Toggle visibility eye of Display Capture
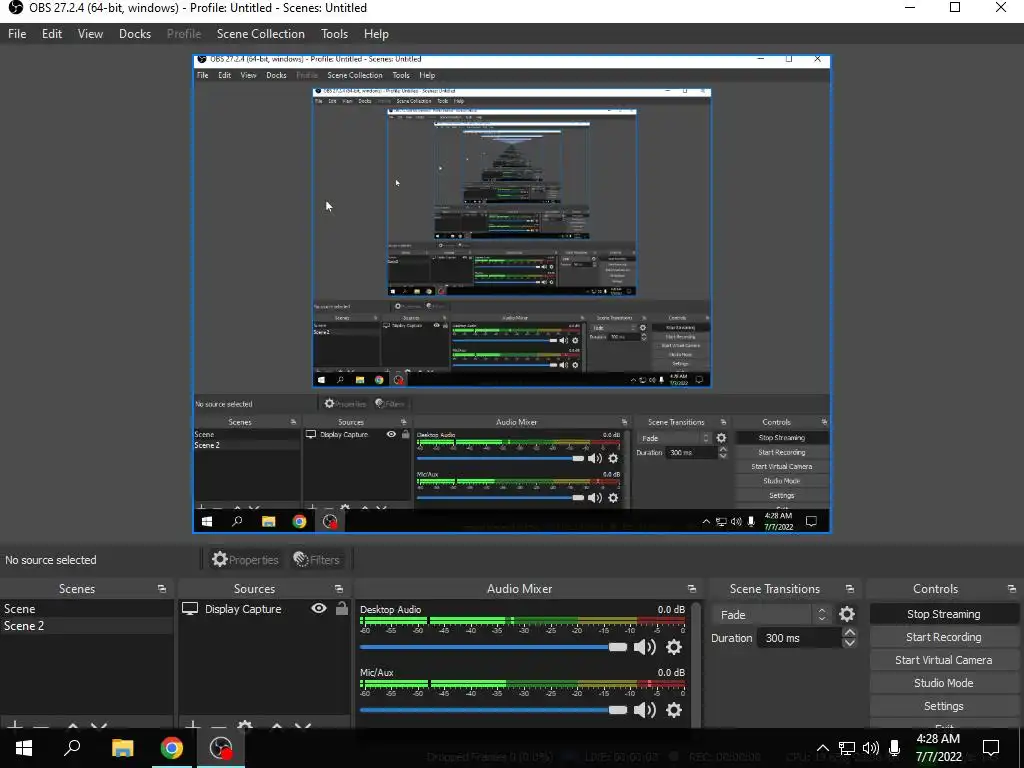This screenshot has height=768, width=1024. [319, 609]
